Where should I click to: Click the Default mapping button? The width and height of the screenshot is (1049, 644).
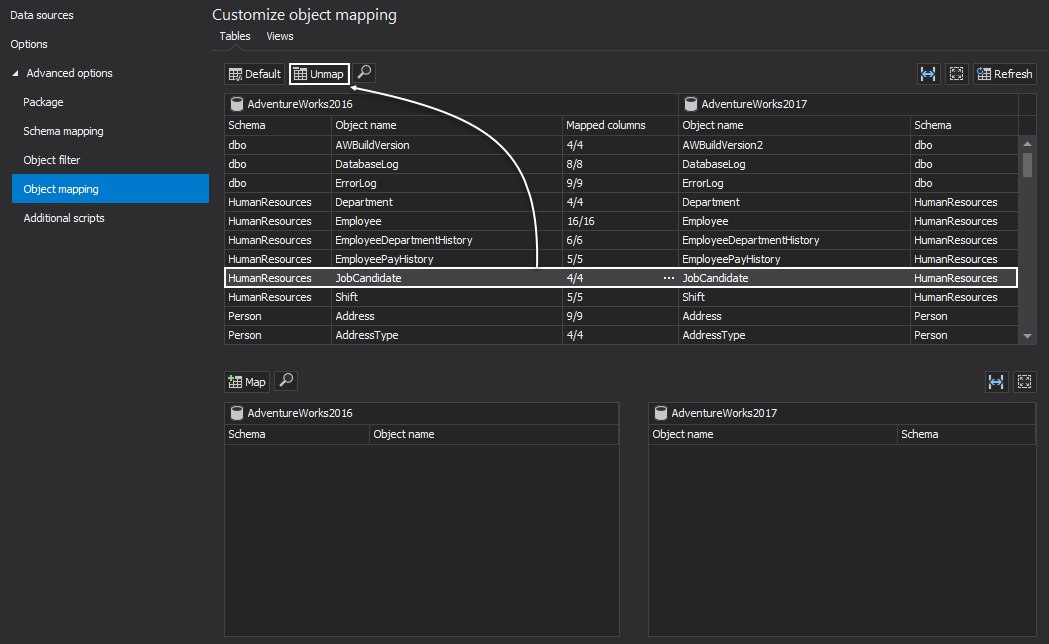[254, 74]
